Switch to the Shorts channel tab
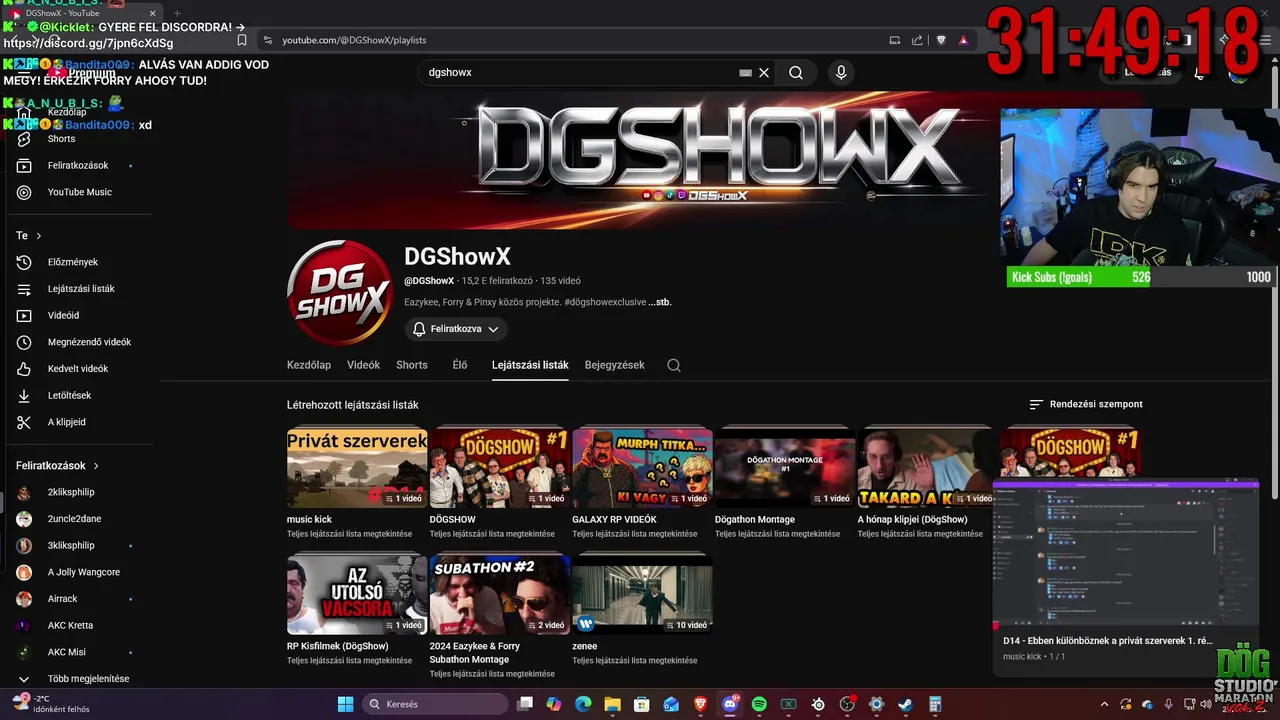1280x720 pixels. click(x=412, y=365)
